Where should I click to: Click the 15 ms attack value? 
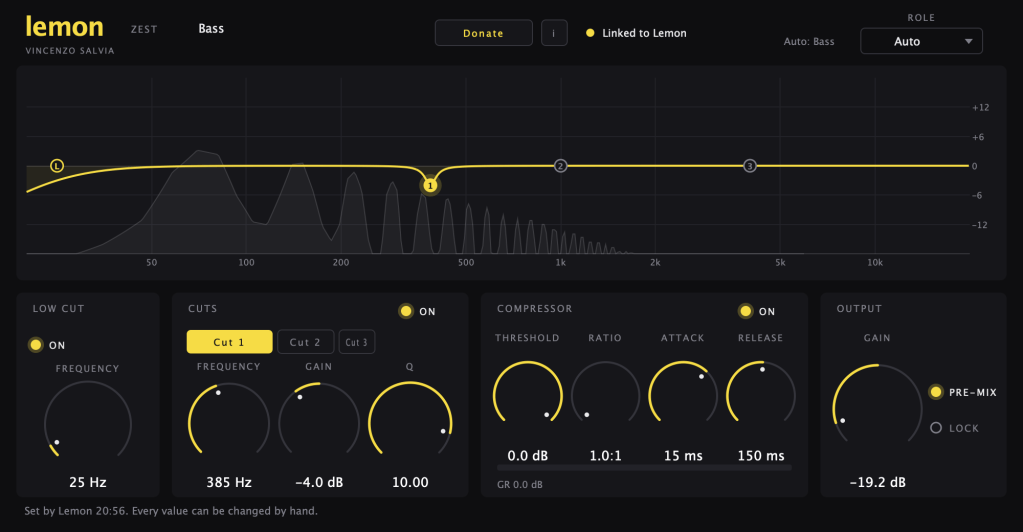coord(683,456)
